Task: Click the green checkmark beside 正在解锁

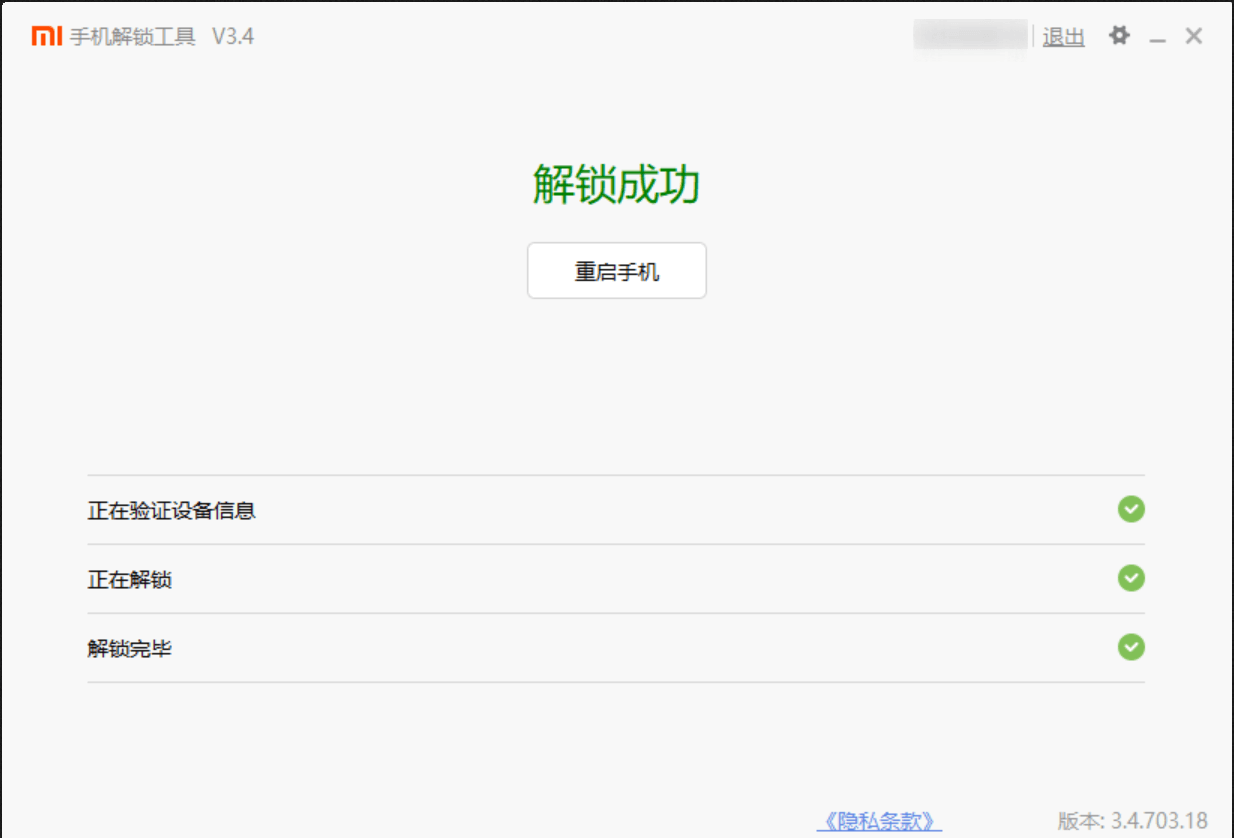Action: coord(1131,578)
